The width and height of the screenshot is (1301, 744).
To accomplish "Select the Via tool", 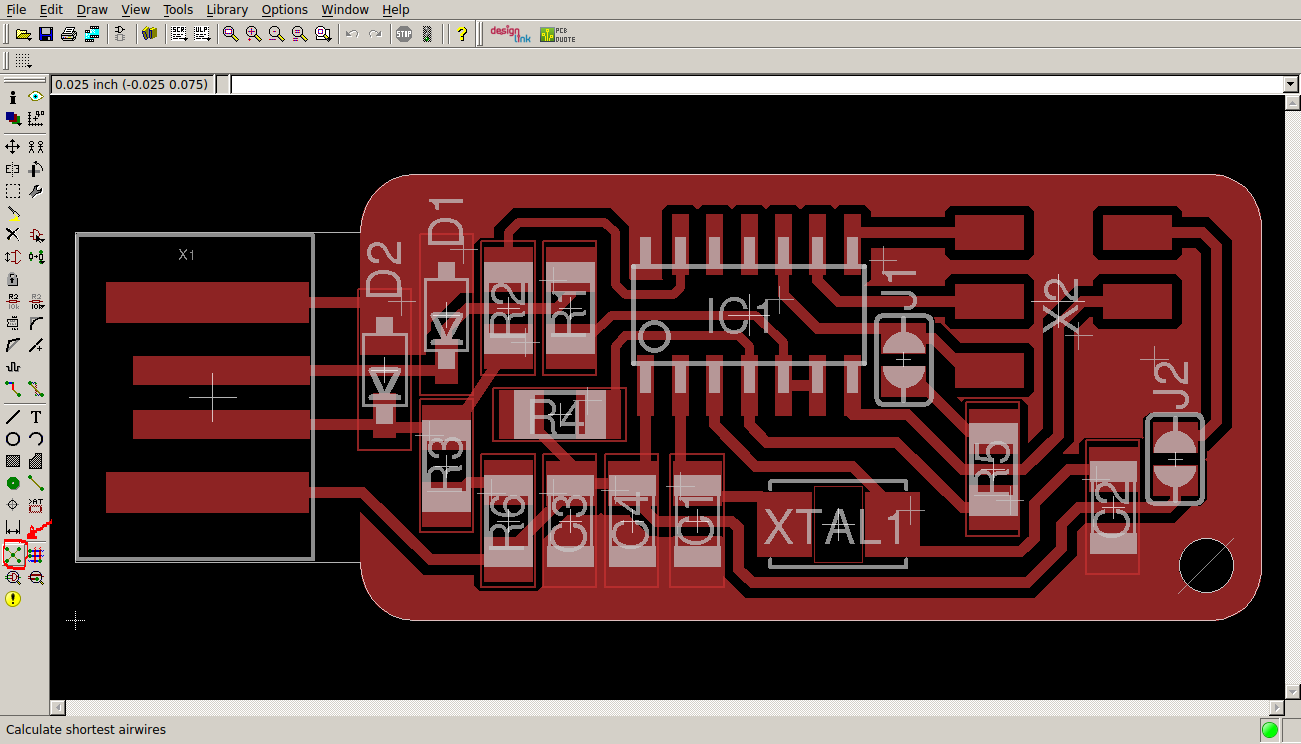I will (13, 483).
